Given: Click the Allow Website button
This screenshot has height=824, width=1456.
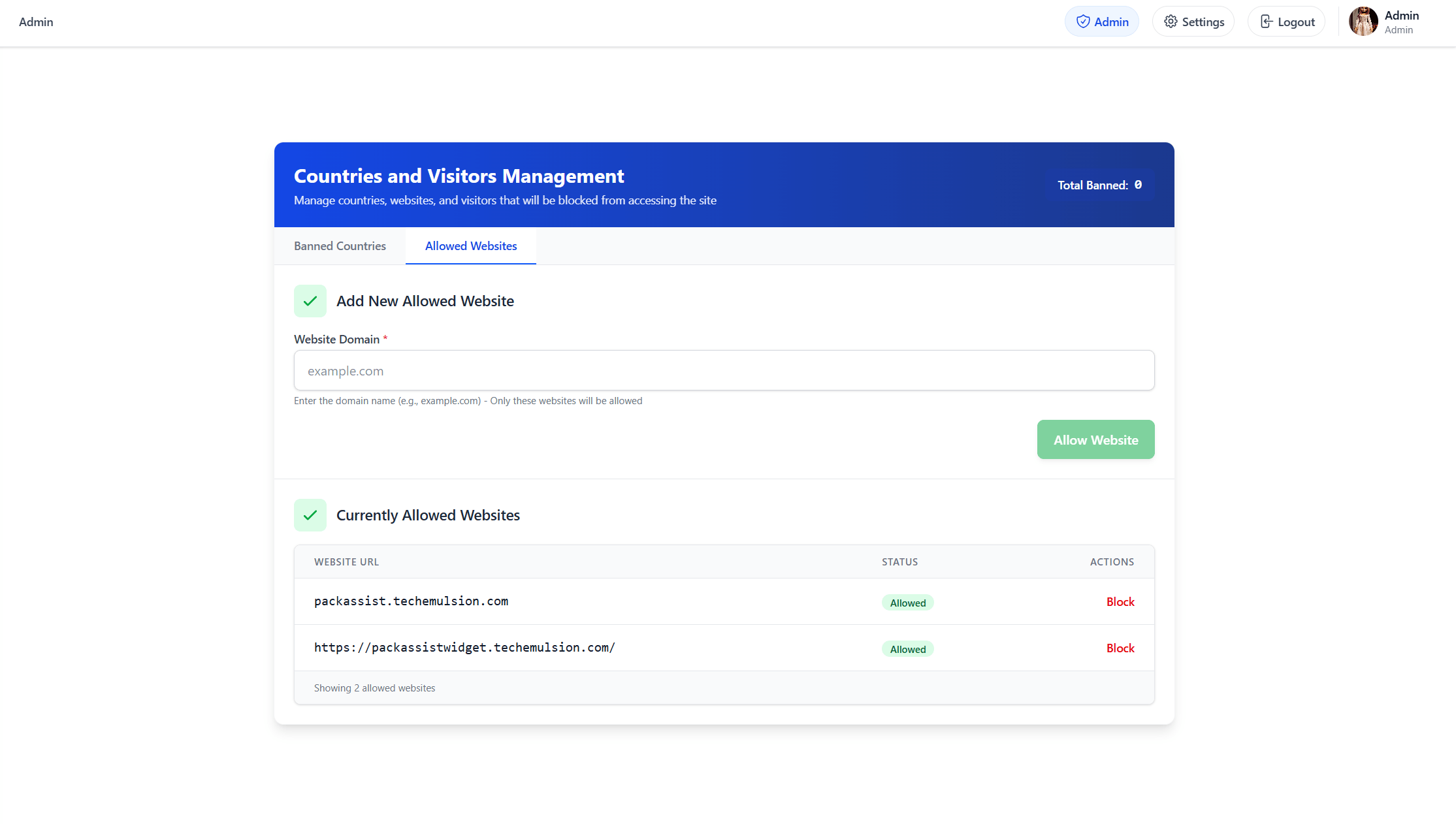Looking at the screenshot, I should [1095, 439].
